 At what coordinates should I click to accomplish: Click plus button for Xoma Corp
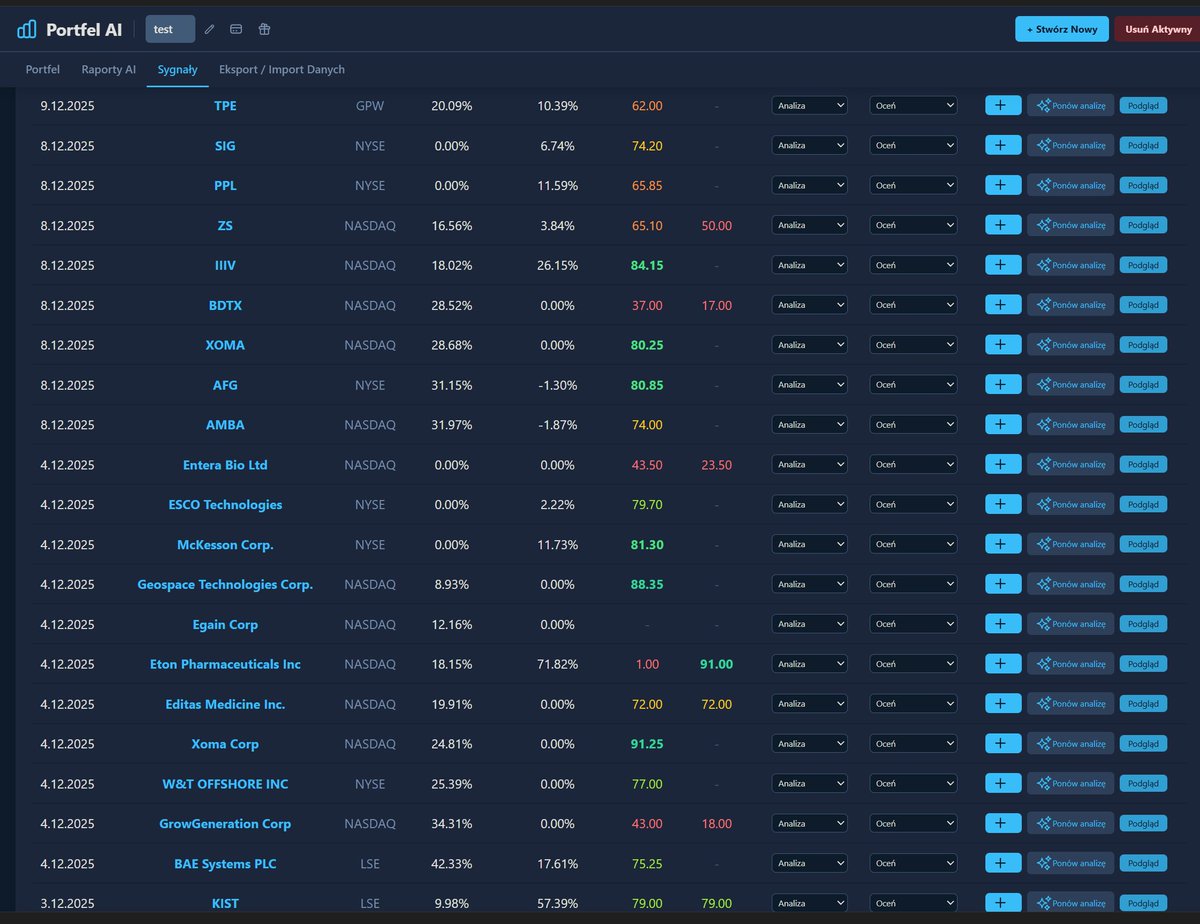[1003, 744]
